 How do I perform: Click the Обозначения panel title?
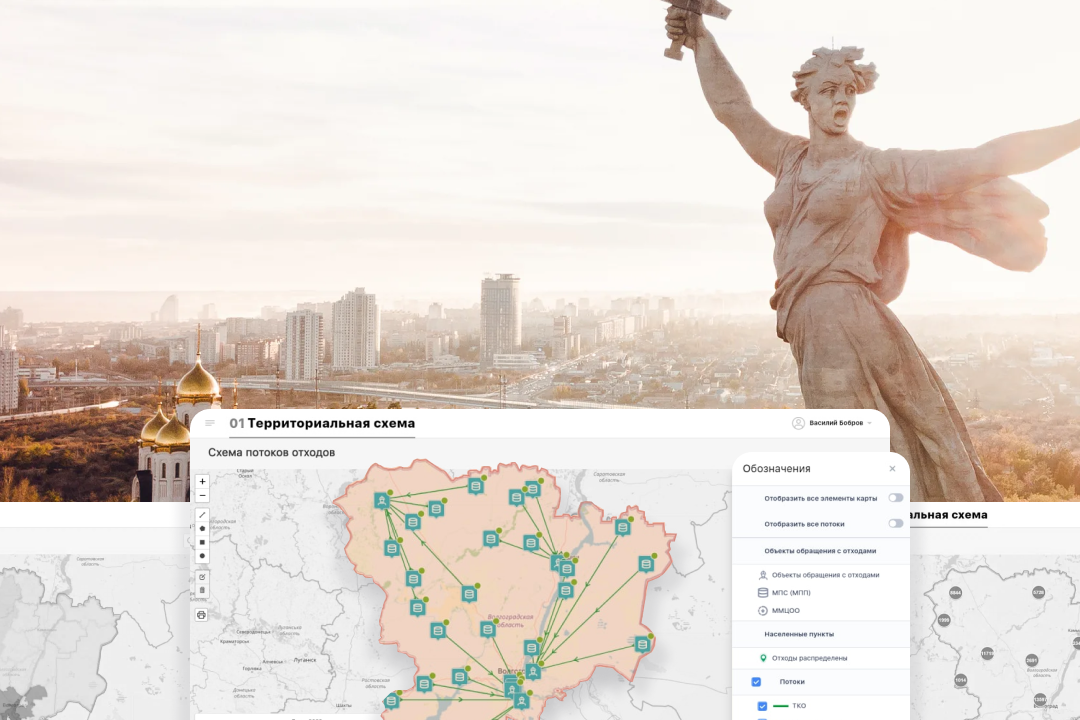pos(776,469)
